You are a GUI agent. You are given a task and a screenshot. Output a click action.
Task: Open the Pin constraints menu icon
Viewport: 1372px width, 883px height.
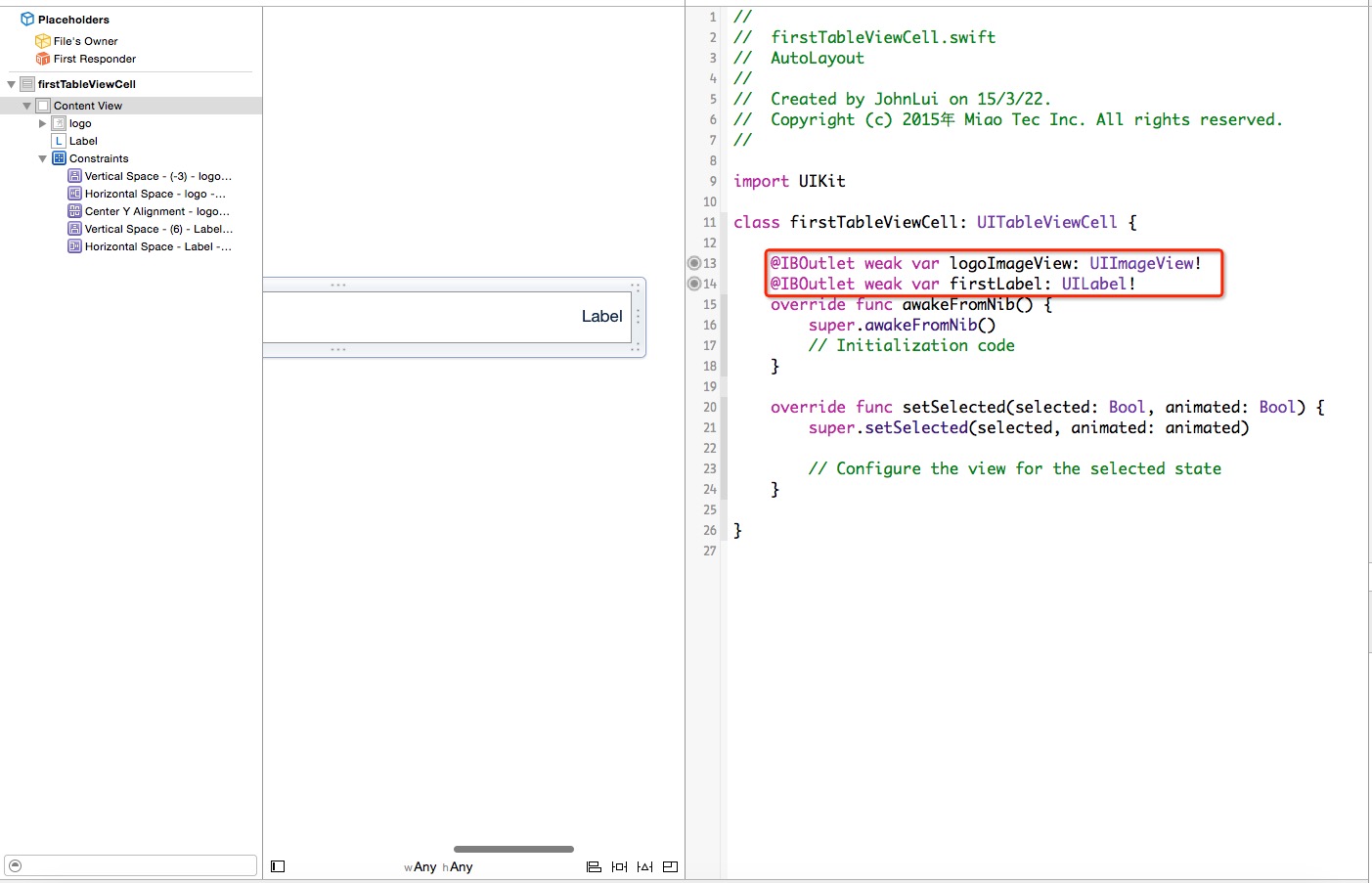(x=619, y=866)
